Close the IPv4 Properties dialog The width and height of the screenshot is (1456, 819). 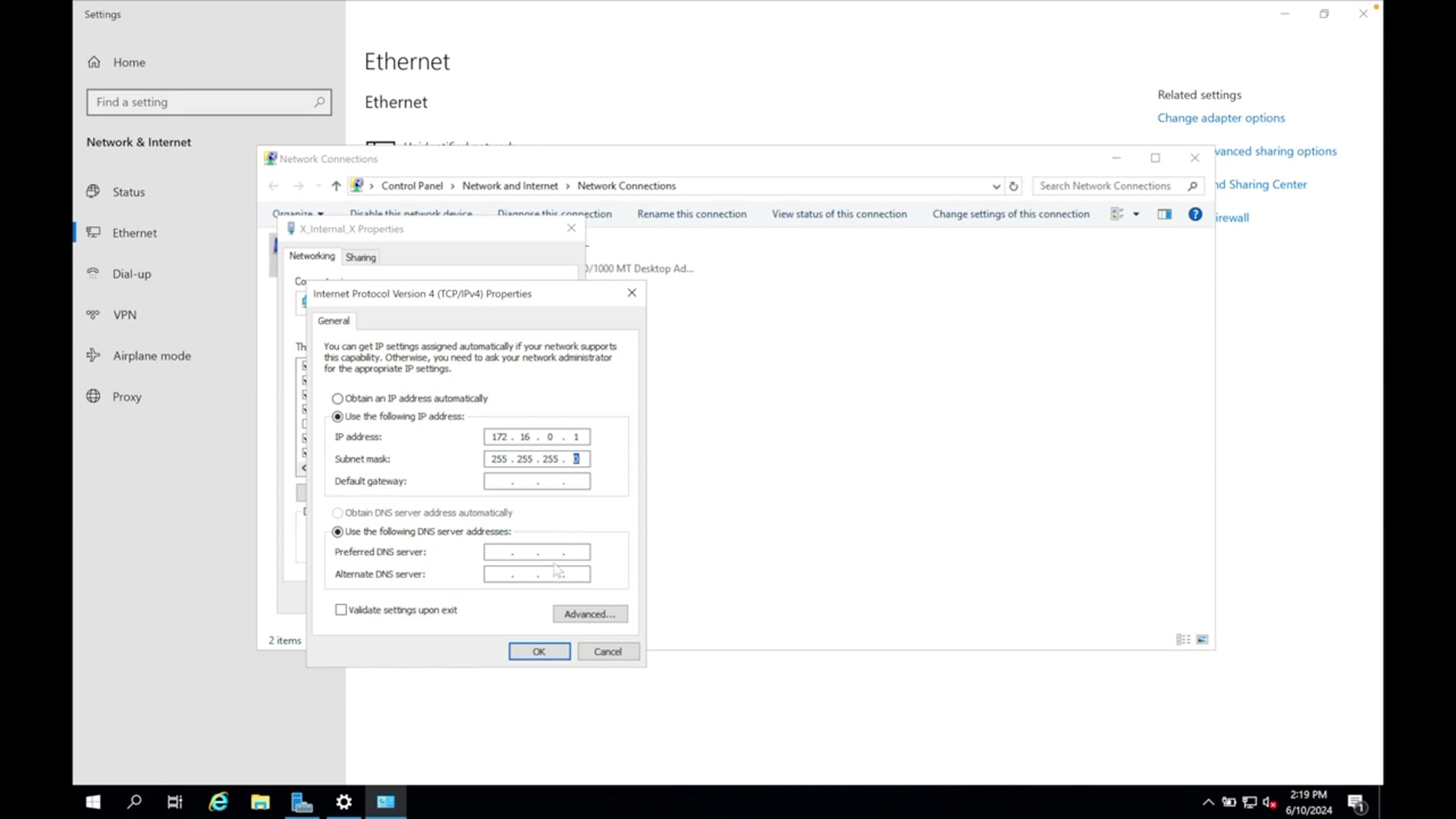pyautogui.click(x=632, y=293)
